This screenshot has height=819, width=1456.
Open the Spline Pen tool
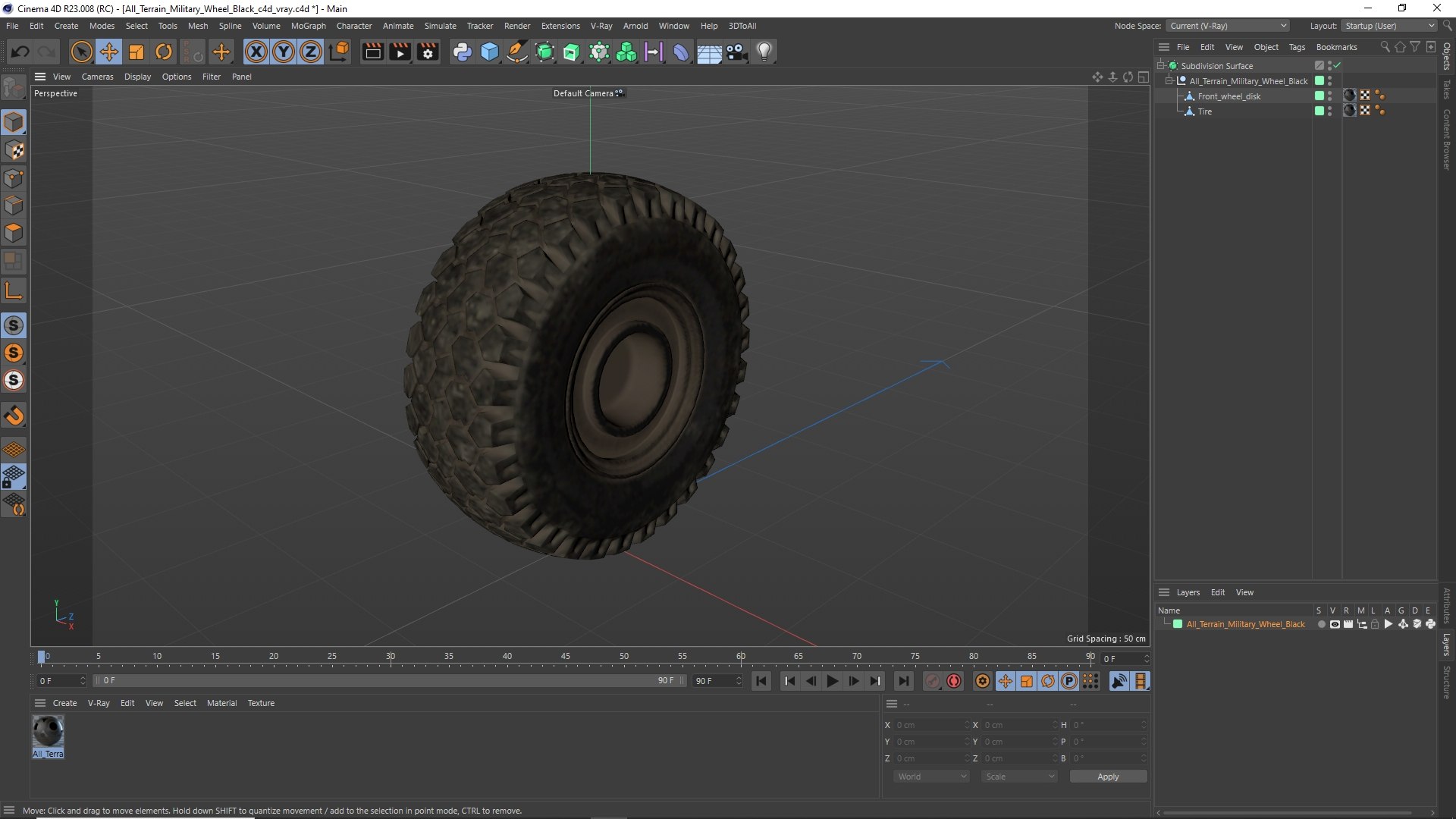point(517,52)
